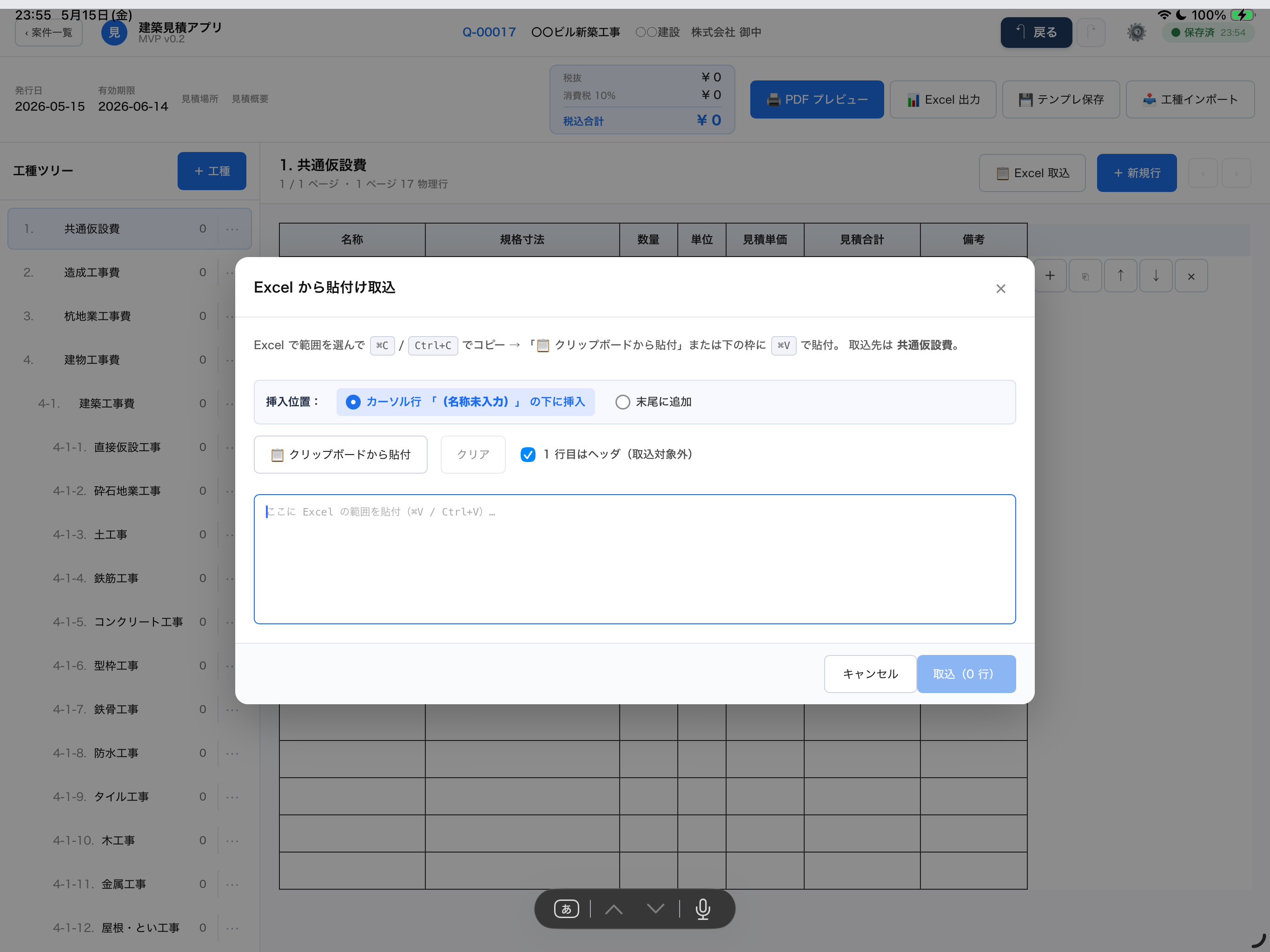
Task: Open more menu for 共通仮設費
Action: tap(232, 229)
